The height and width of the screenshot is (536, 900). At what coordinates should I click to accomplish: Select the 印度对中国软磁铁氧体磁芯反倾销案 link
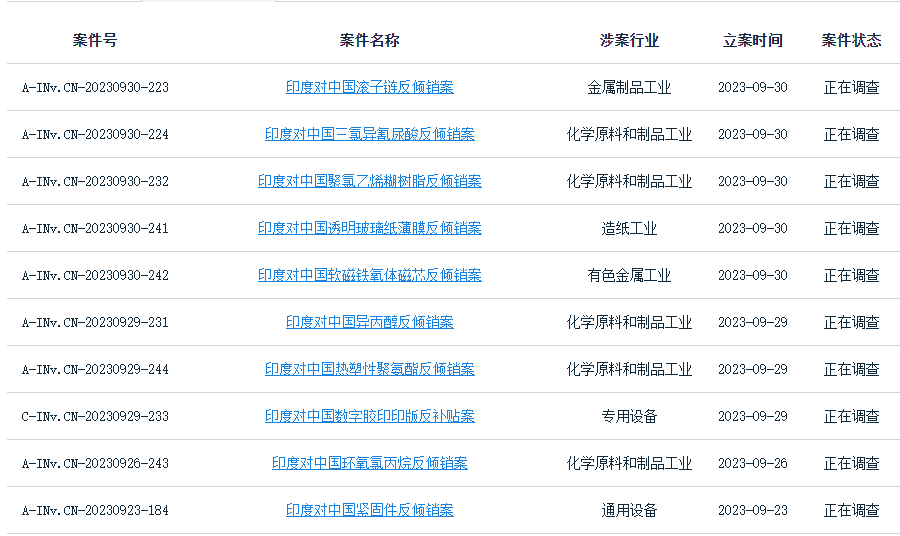tap(369, 275)
